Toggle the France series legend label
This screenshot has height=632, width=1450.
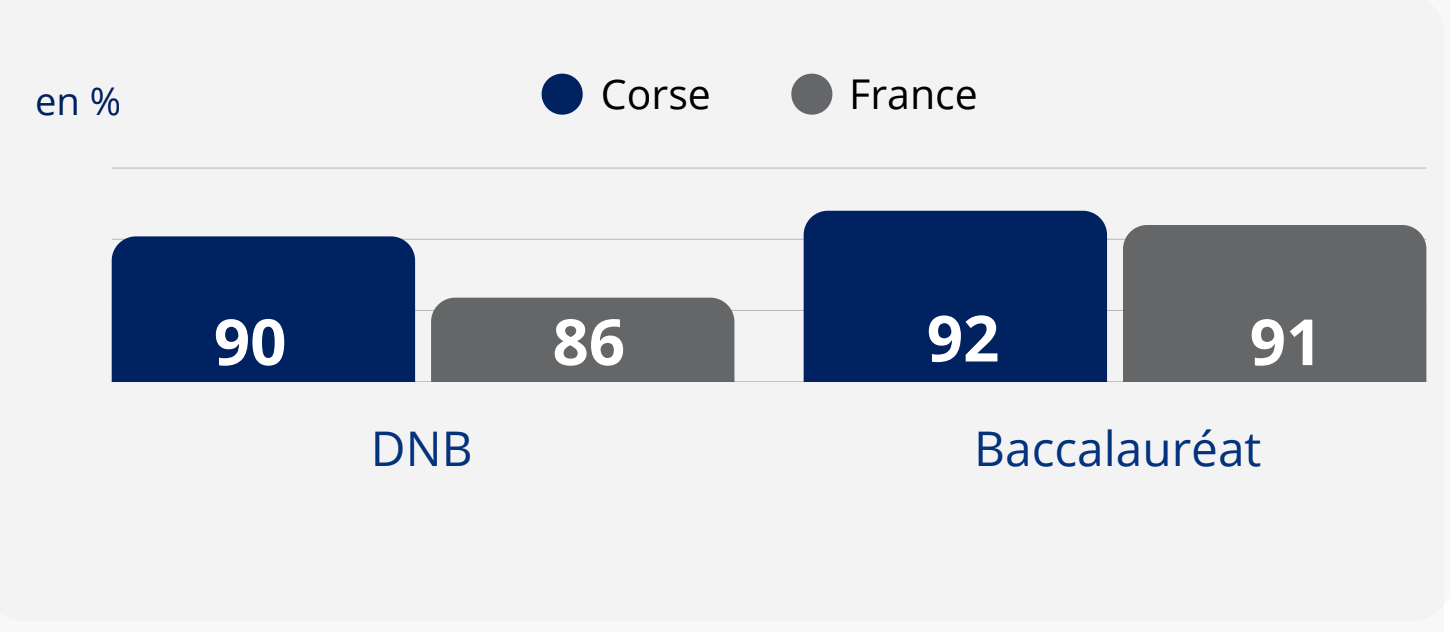913,95
